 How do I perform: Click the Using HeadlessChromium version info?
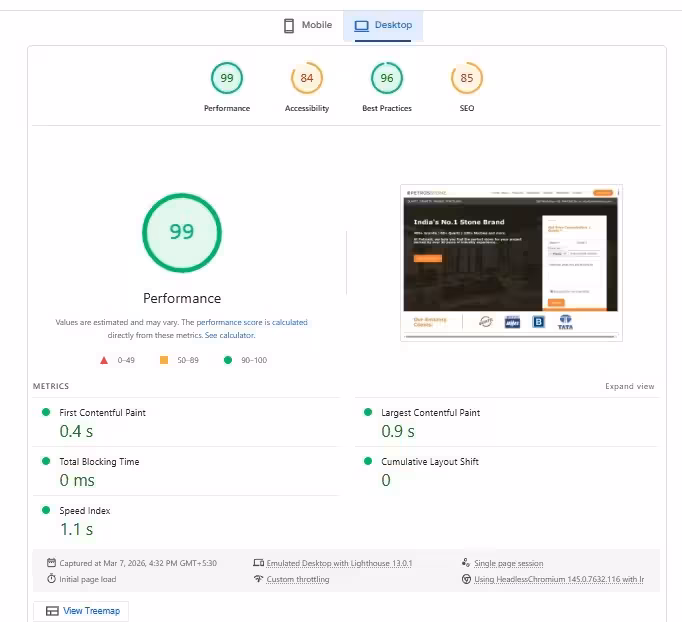559,579
